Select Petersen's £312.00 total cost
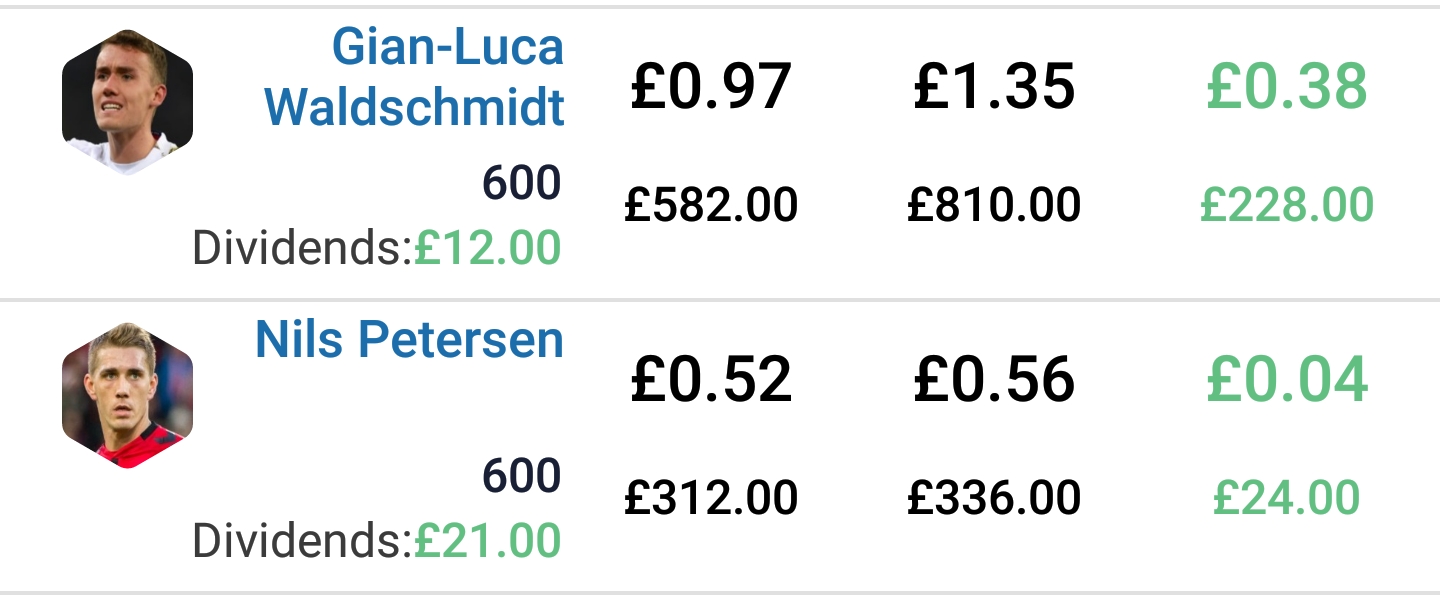1440x597 pixels. 711,497
